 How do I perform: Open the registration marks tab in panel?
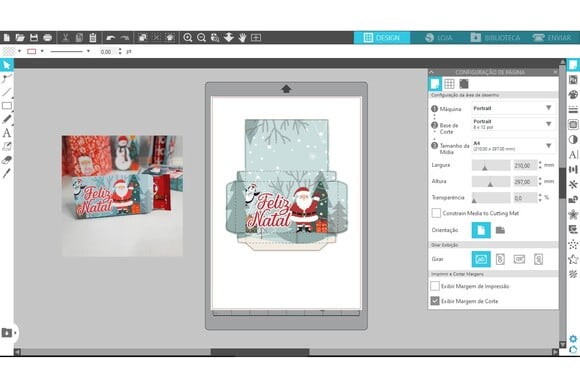click(x=464, y=84)
